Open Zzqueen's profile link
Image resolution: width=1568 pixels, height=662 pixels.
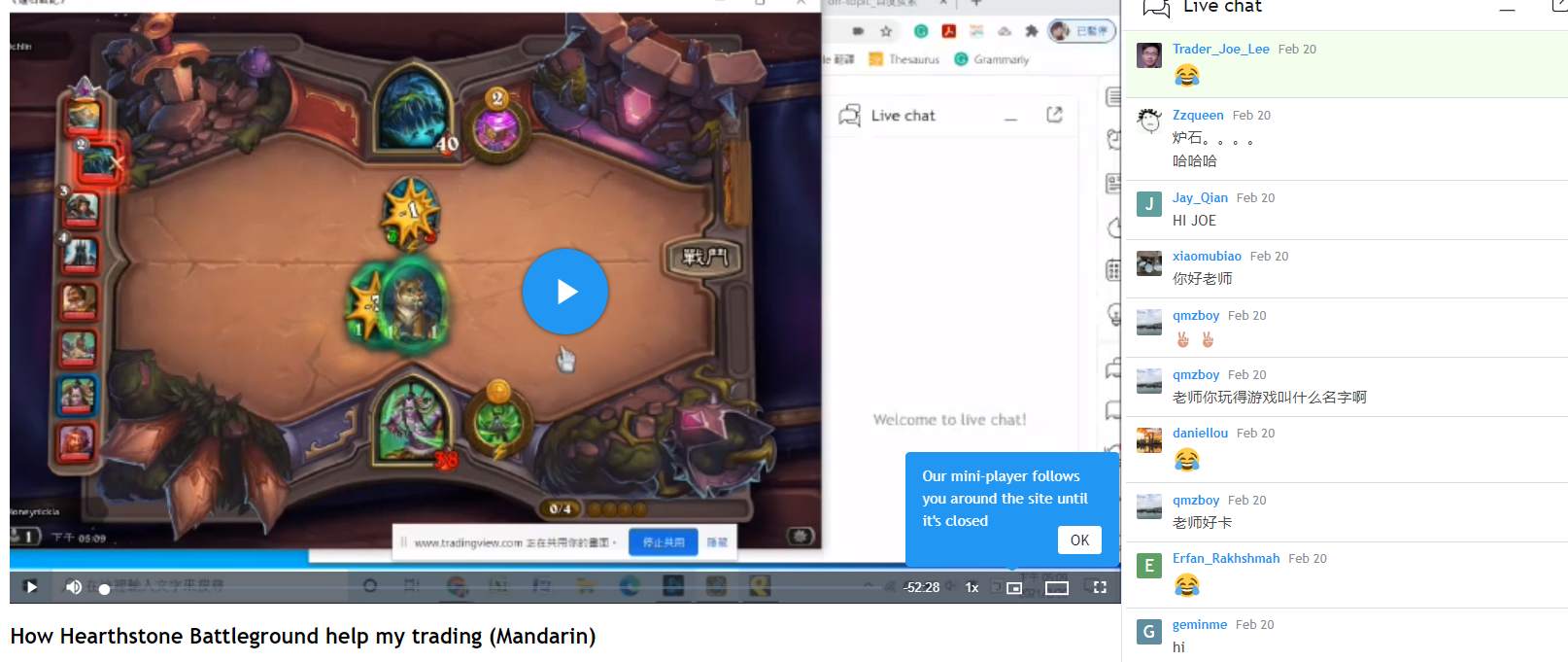coord(1198,115)
